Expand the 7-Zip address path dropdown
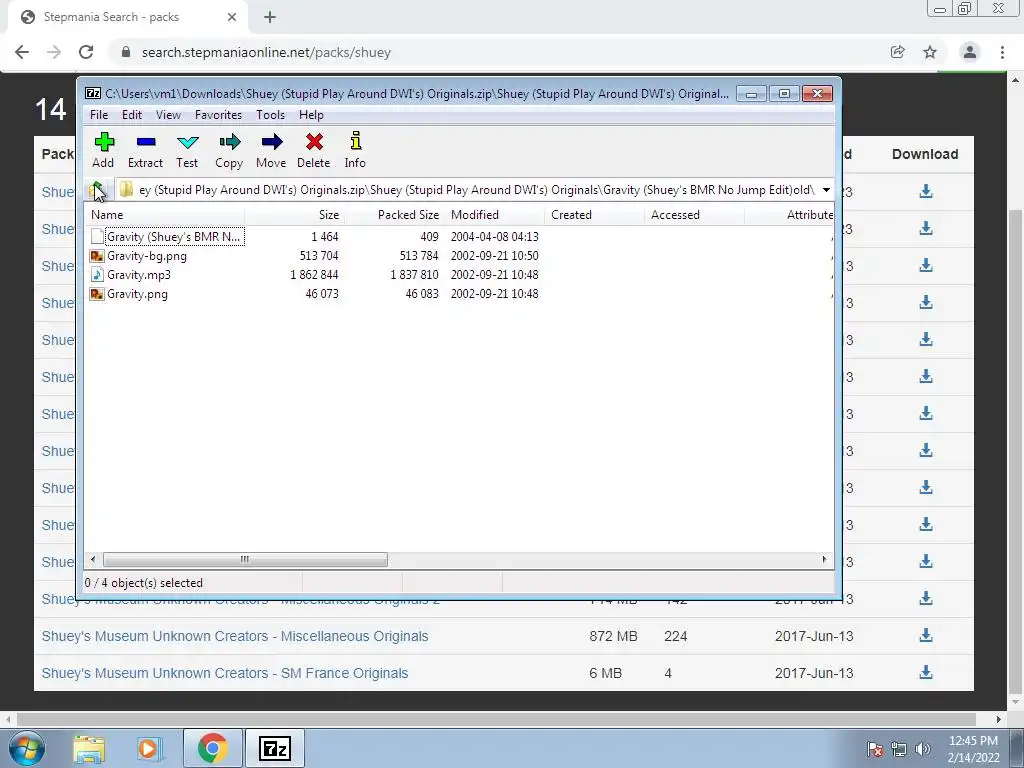The image size is (1024, 768). [x=826, y=190]
